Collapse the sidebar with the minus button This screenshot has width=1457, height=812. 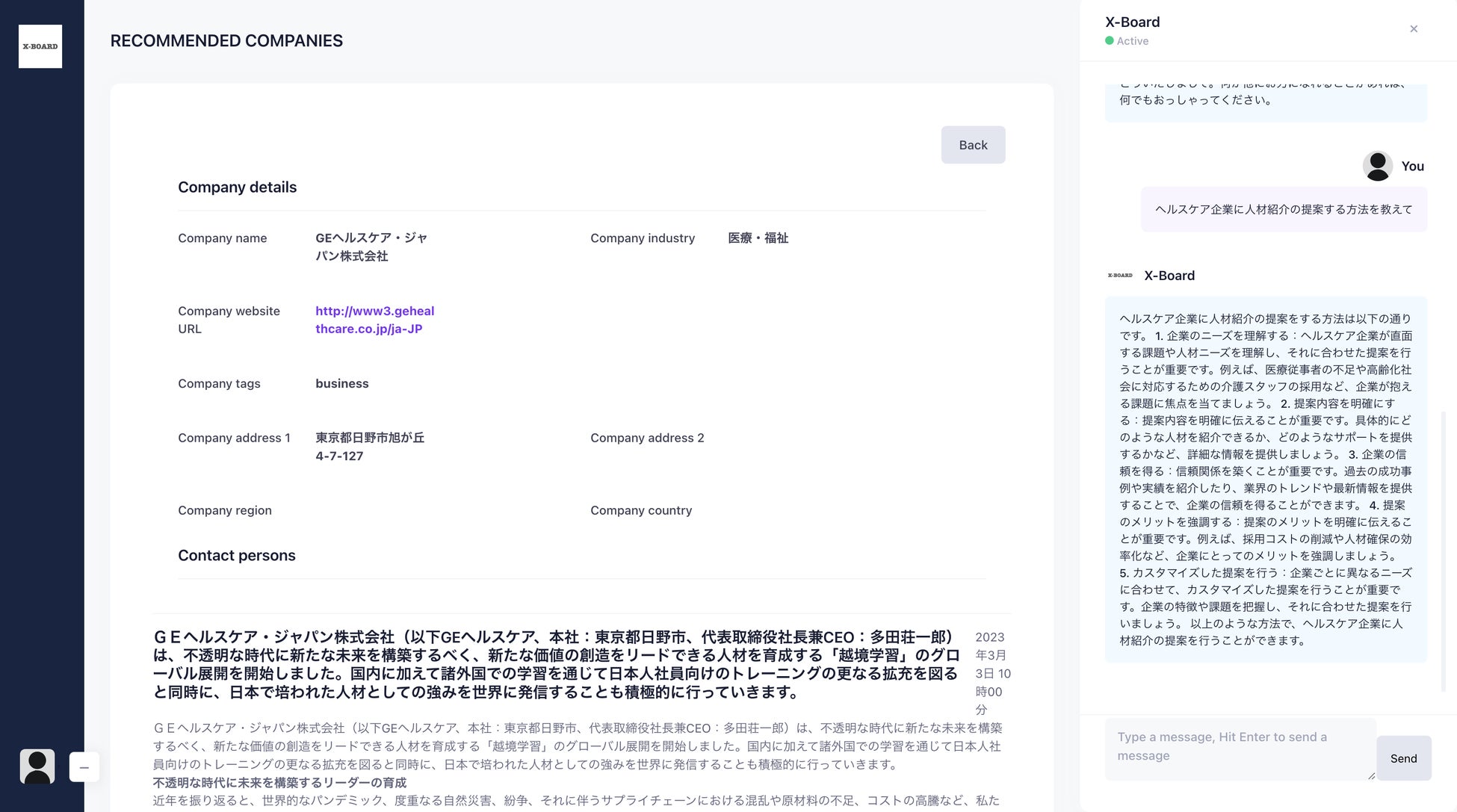pos(84,767)
